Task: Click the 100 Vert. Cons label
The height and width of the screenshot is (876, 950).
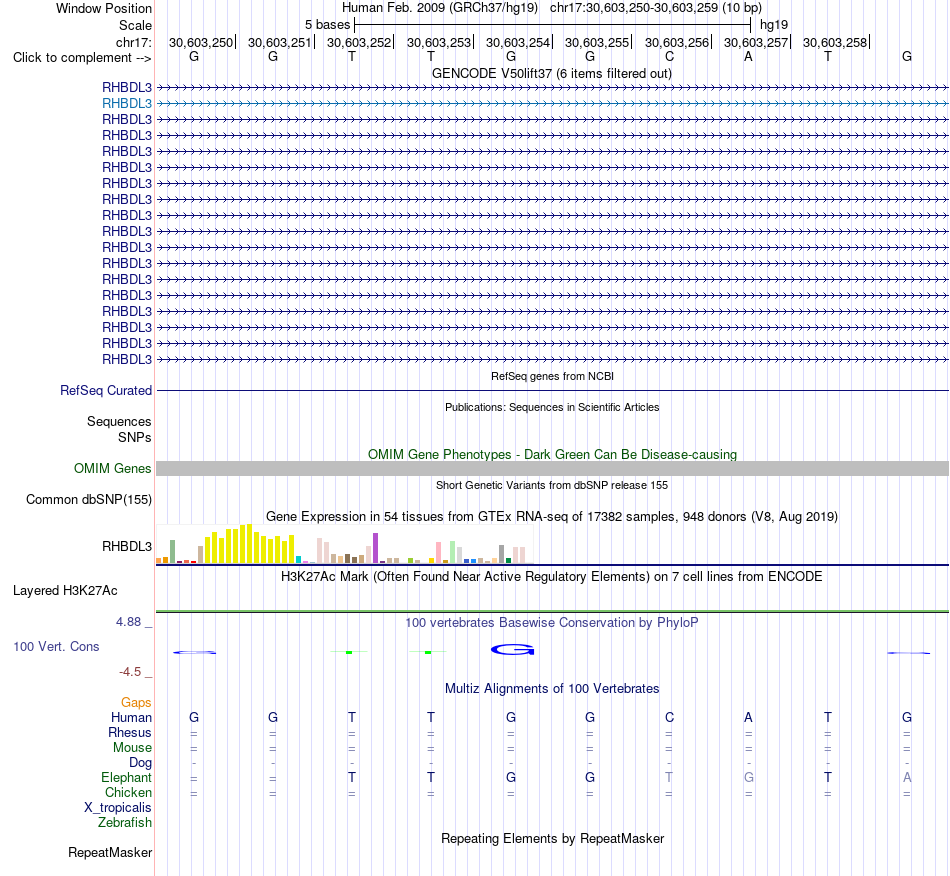Action: [x=56, y=646]
